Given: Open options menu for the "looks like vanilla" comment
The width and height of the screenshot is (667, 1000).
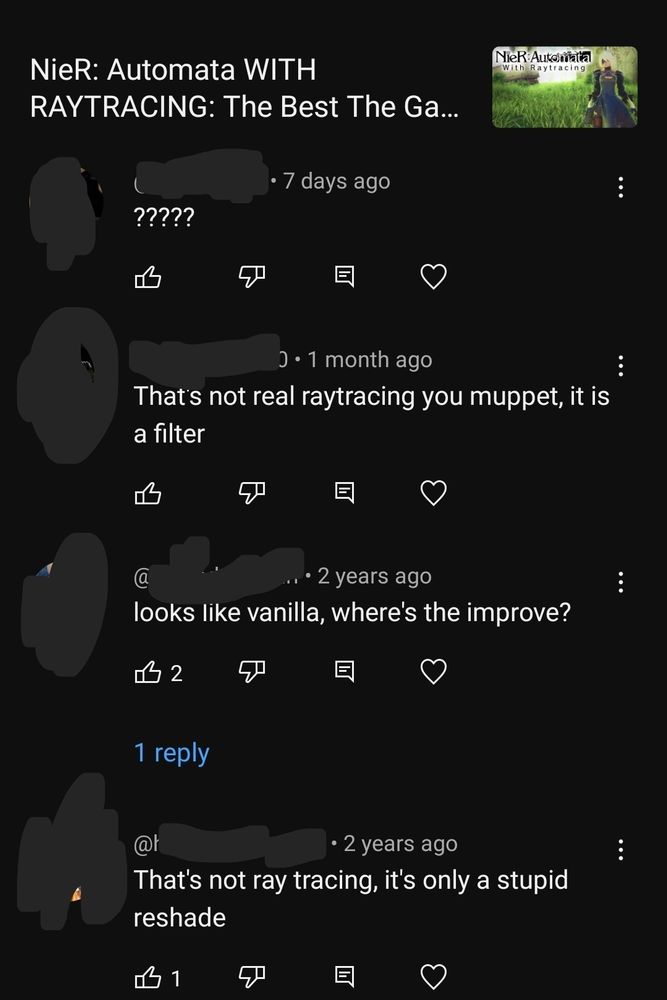Looking at the screenshot, I should [620, 582].
